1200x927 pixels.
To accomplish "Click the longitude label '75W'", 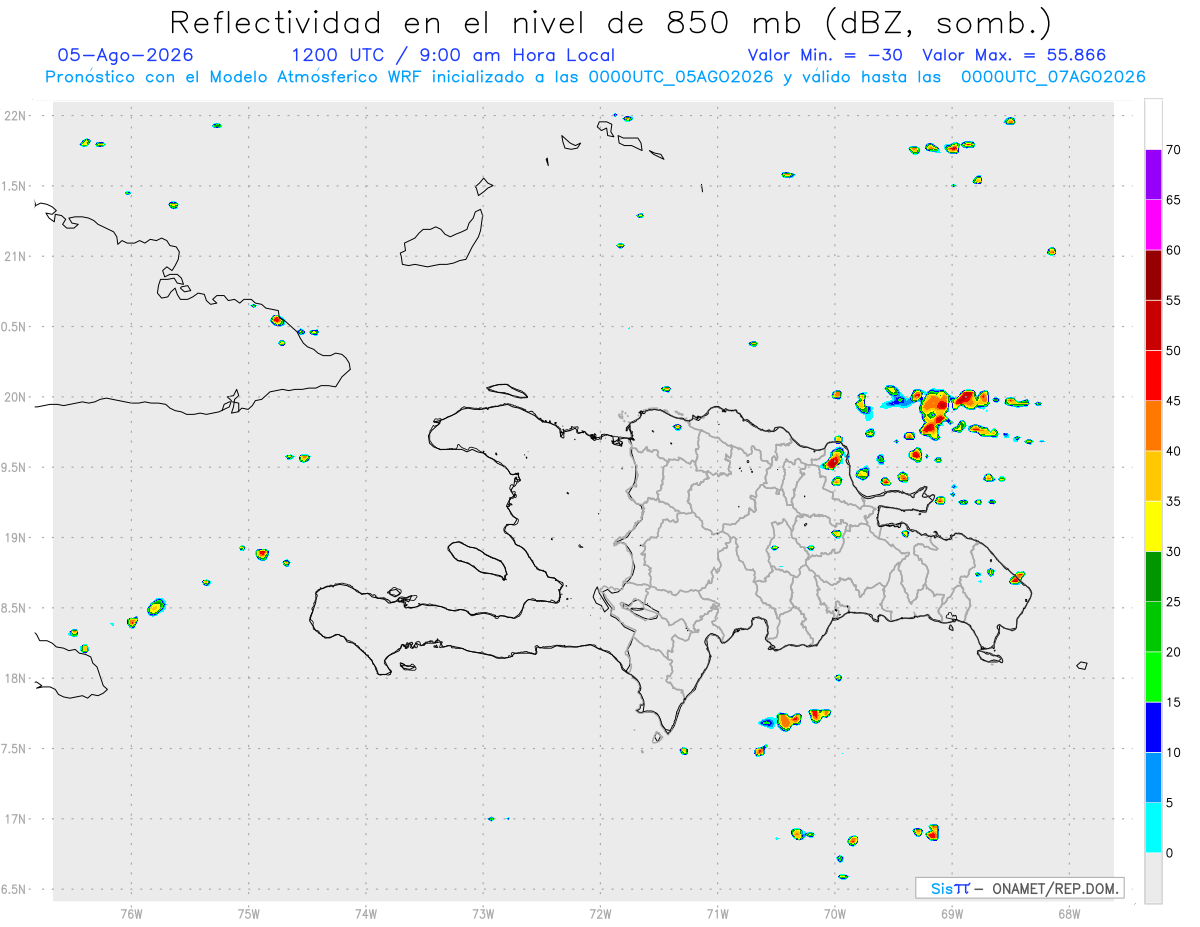I will (x=248, y=913).
